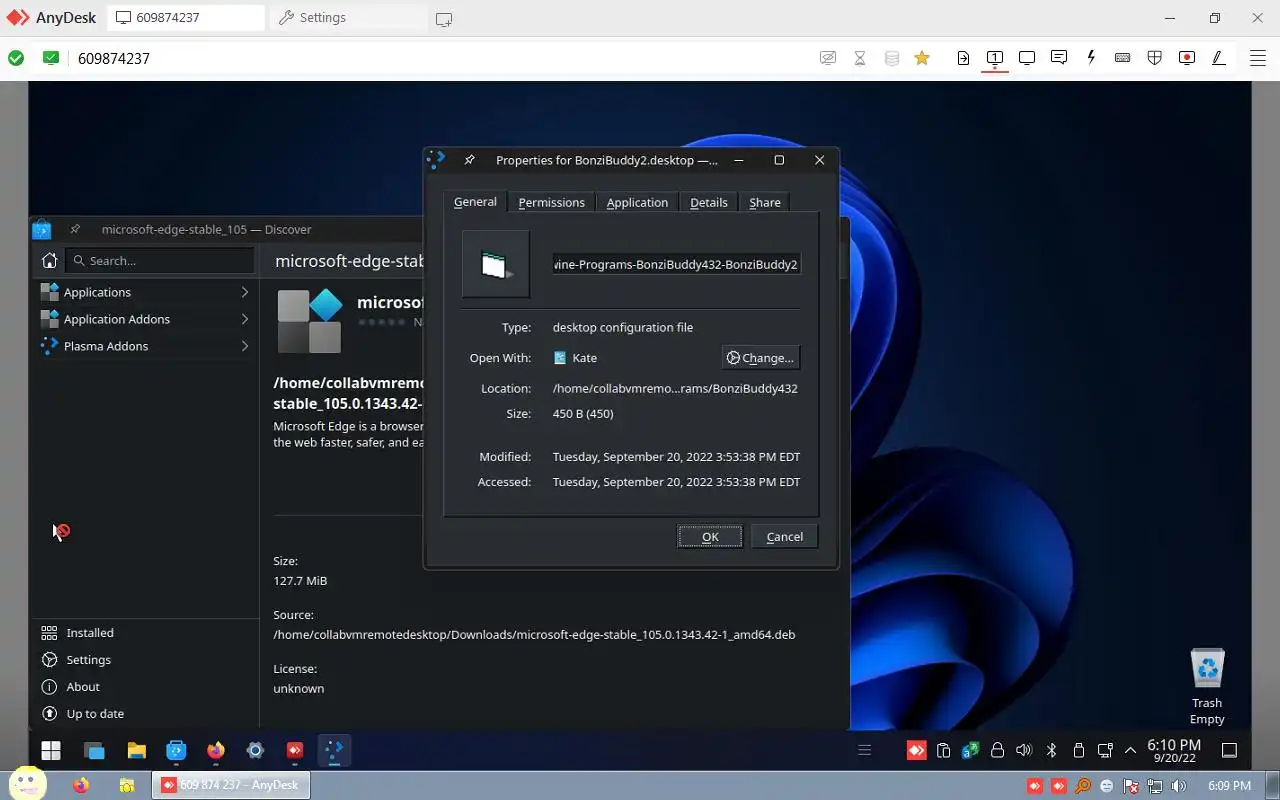Open the magnifier tray icon on local taskbar

coord(1083,786)
